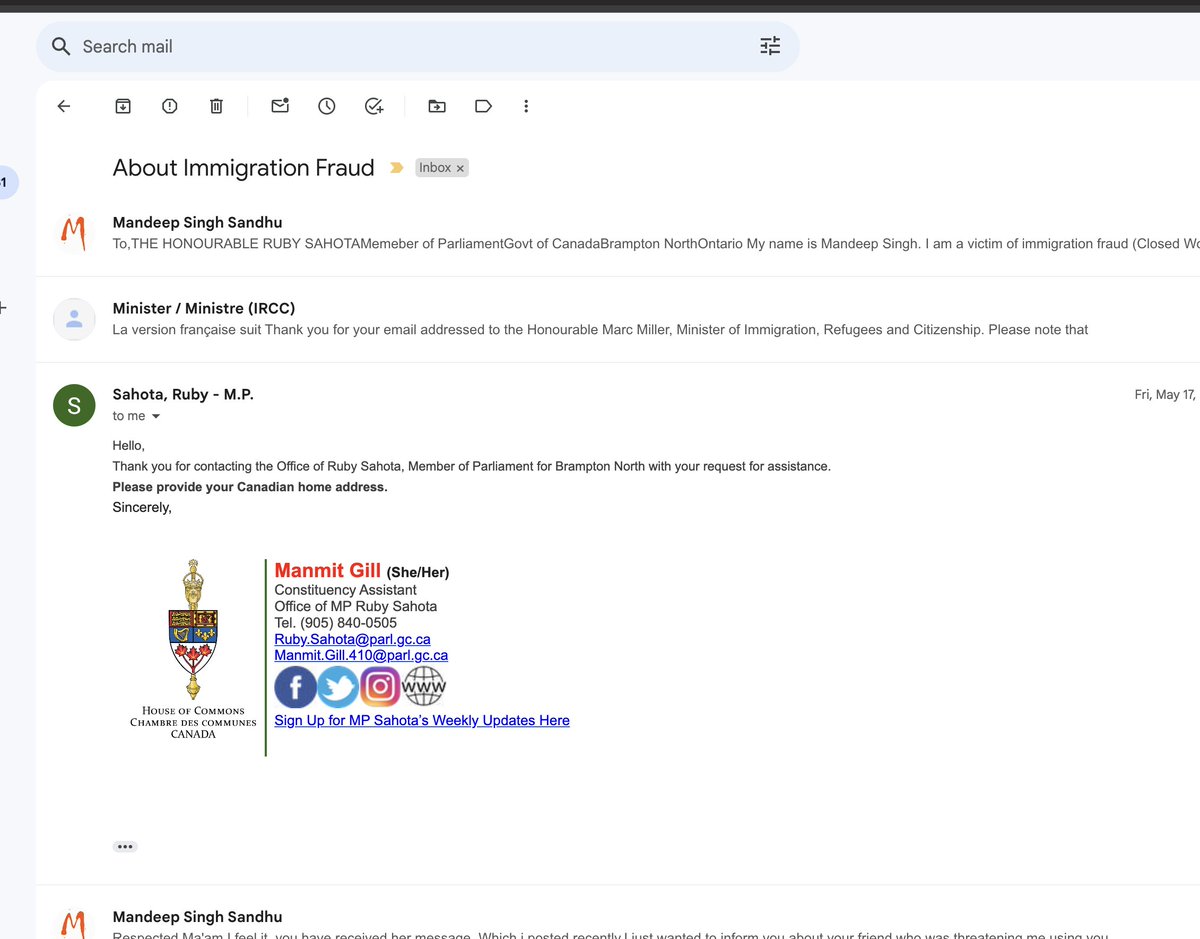The image size is (1200, 939).
Task: Open the Facebook icon in the signature
Action: [295, 687]
